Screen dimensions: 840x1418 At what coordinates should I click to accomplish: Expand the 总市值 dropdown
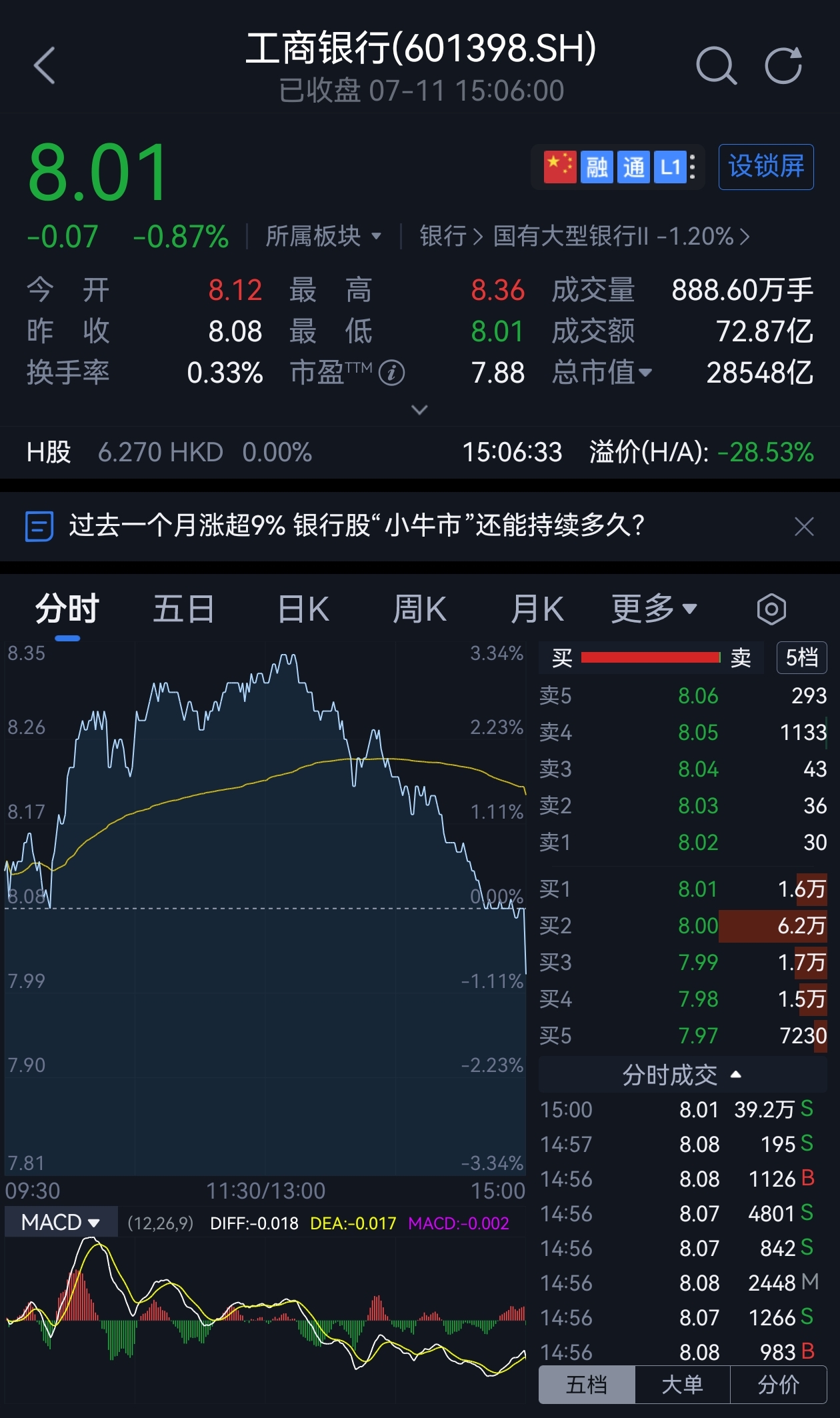602,373
